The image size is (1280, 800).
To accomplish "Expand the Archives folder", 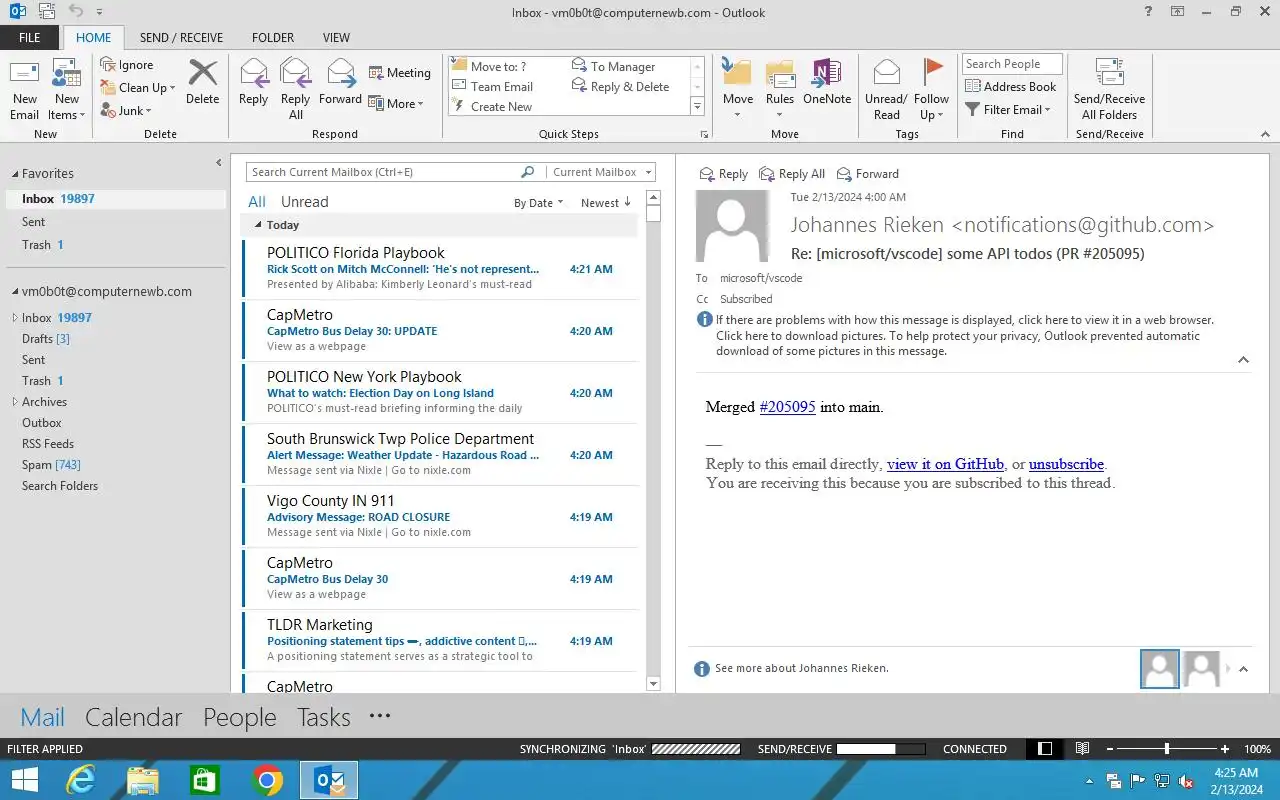I will [x=15, y=402].
